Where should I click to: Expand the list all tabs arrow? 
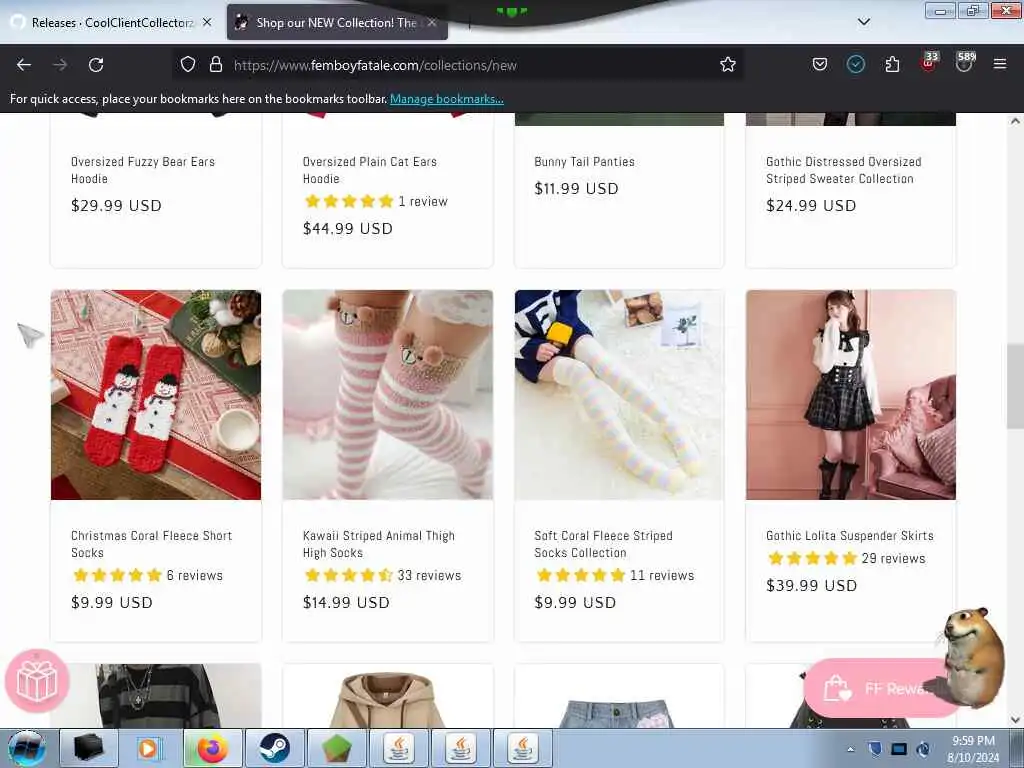[864, 22]
